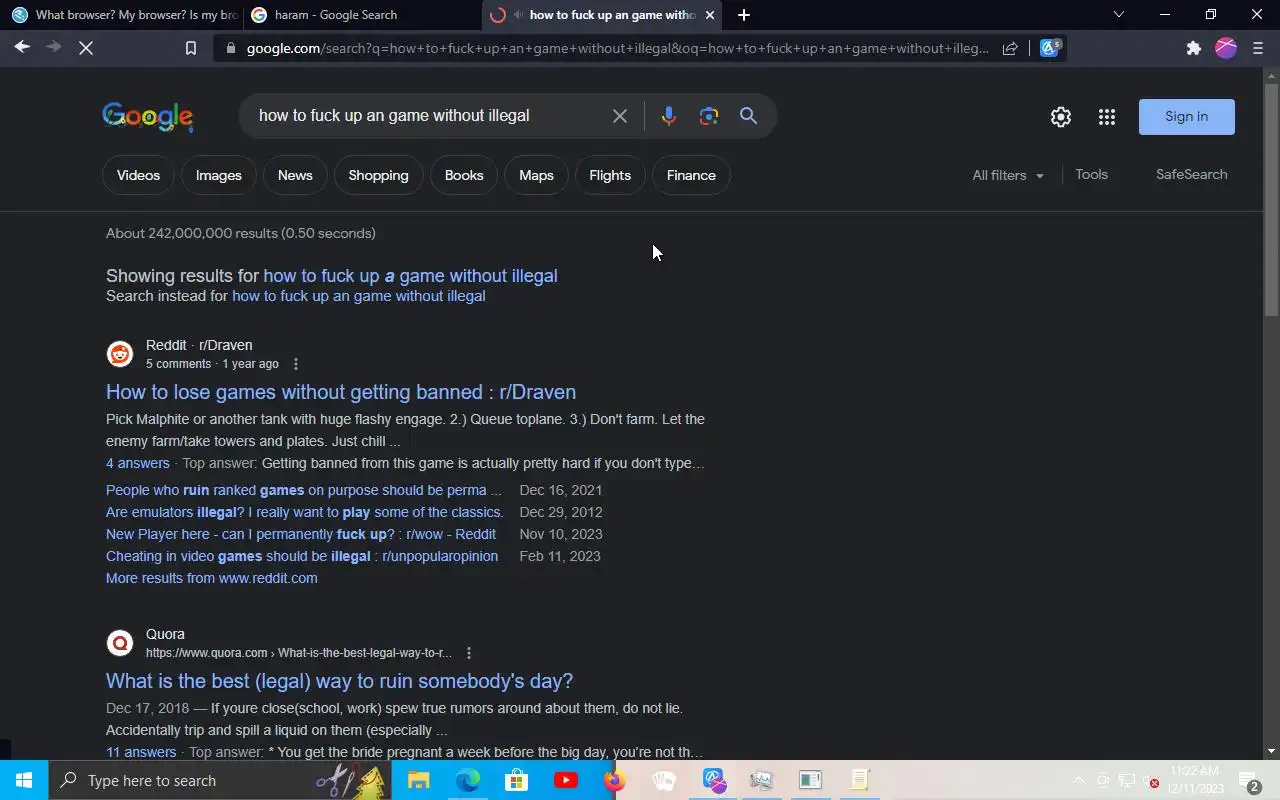Filter results by Images
The width and height of the screenshot is (1280, 800).
(x=219, y=175)
